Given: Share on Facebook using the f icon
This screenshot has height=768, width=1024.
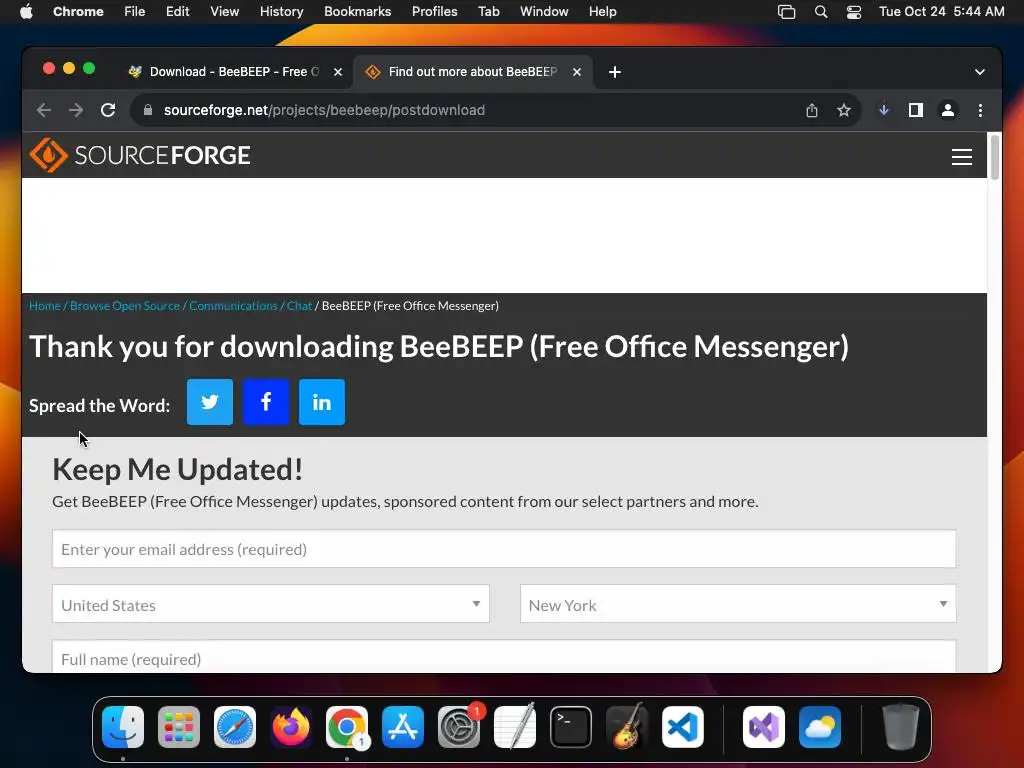Looking at the screenshot, I should (266, 402).
